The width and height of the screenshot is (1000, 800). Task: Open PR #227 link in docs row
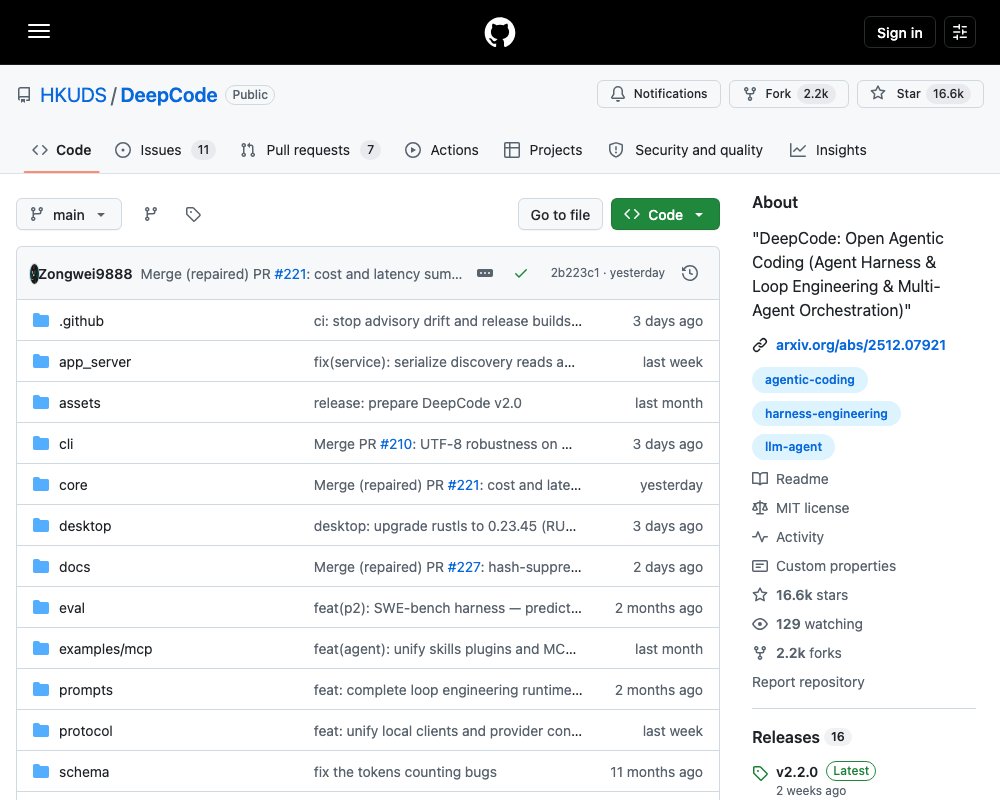464,567
